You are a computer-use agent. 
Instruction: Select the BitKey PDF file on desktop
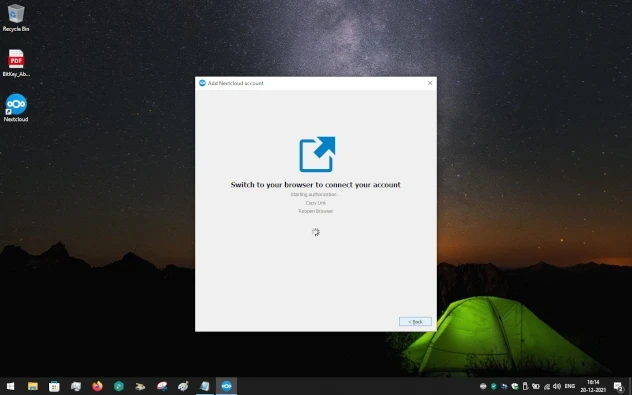(x=16, y=63)
